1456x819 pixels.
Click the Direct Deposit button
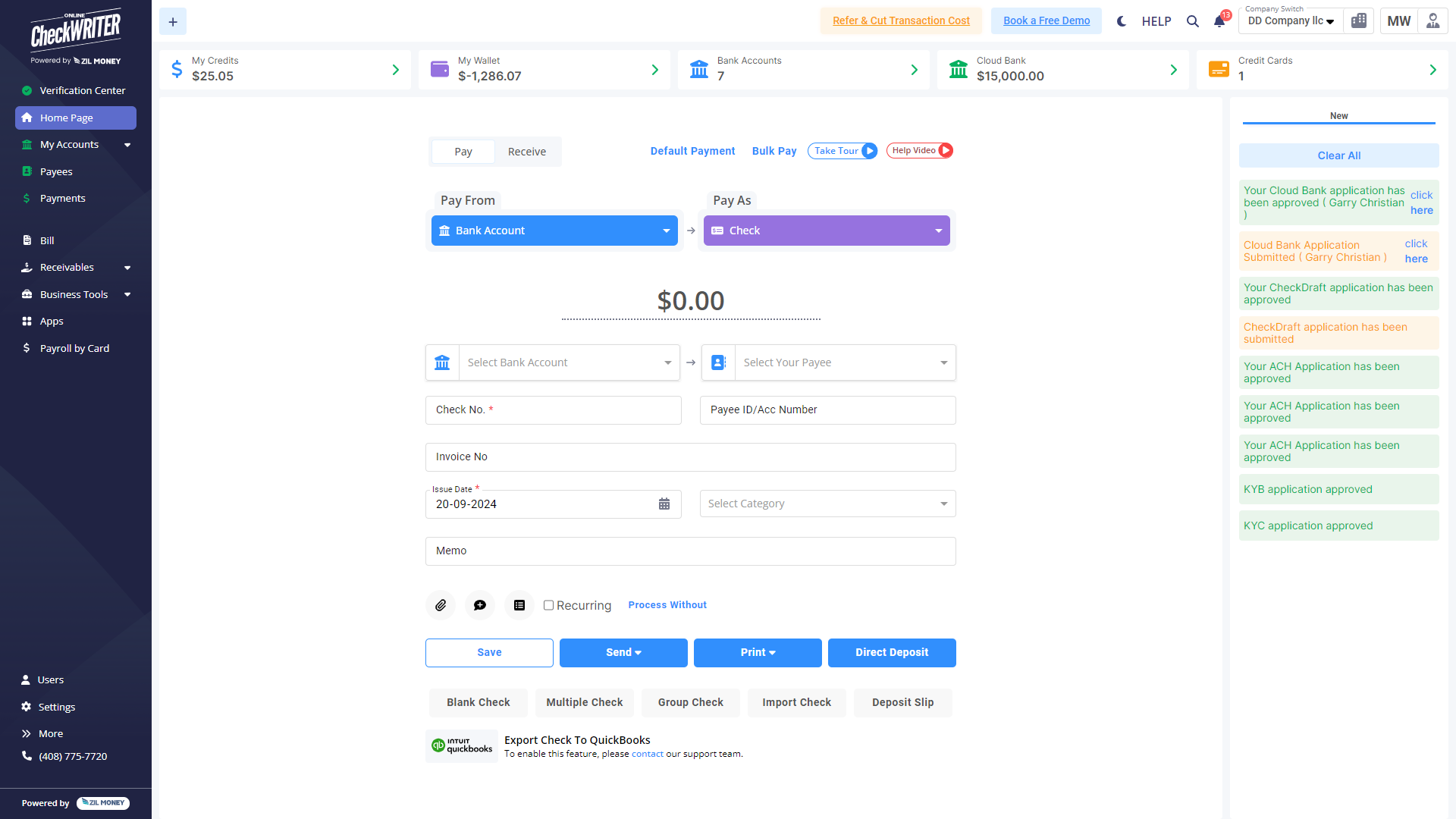[x=892, y=653]
